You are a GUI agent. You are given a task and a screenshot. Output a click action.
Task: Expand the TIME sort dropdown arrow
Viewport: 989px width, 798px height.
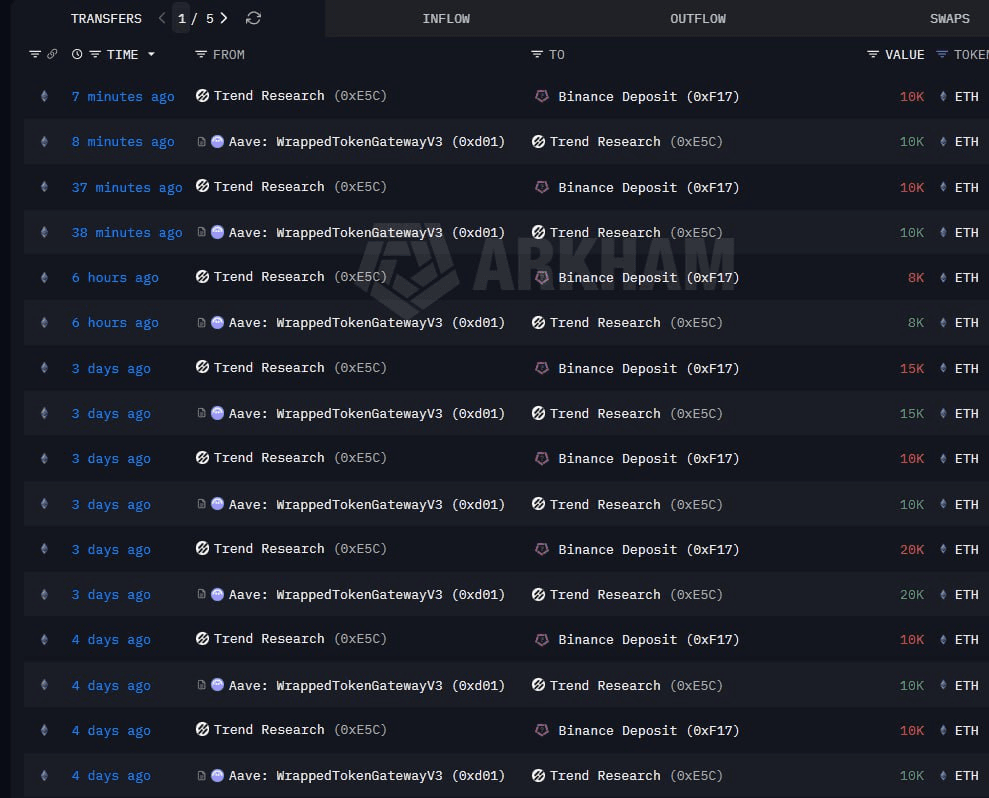pos(151,54)
